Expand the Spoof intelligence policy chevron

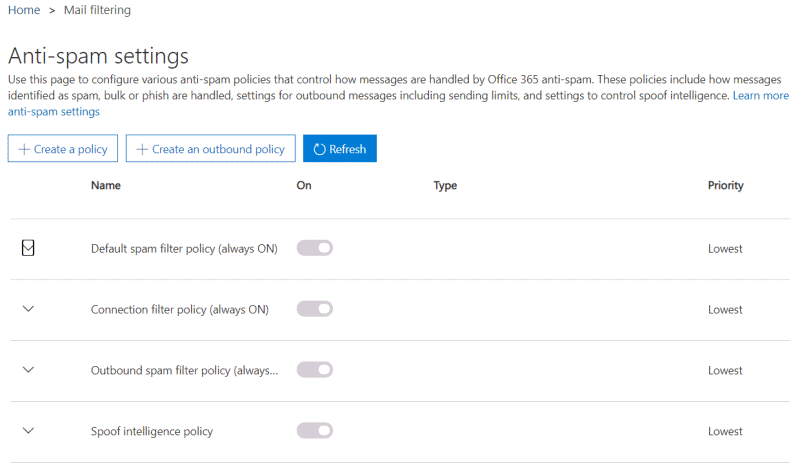[28, 431]
